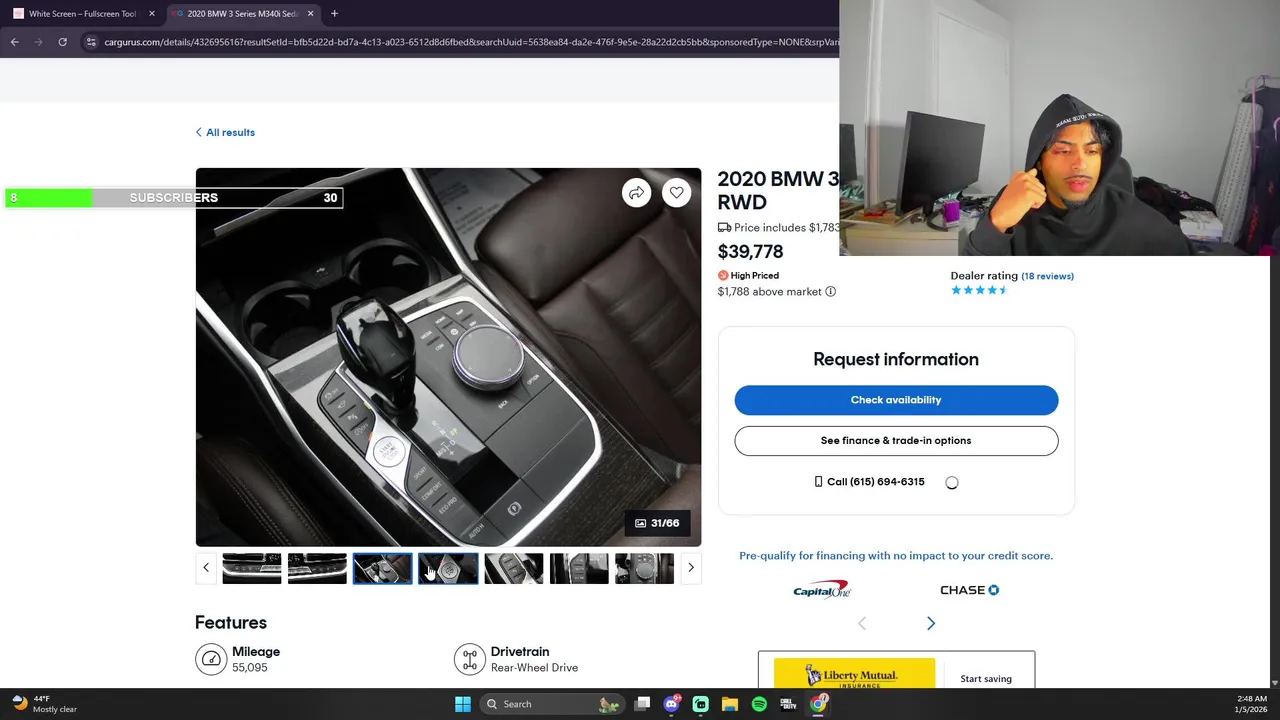Image resolution: width=1280 pixels, height=720 pixels.
Task: Open File Explorer from the taskbar
Action: [730, 704]
